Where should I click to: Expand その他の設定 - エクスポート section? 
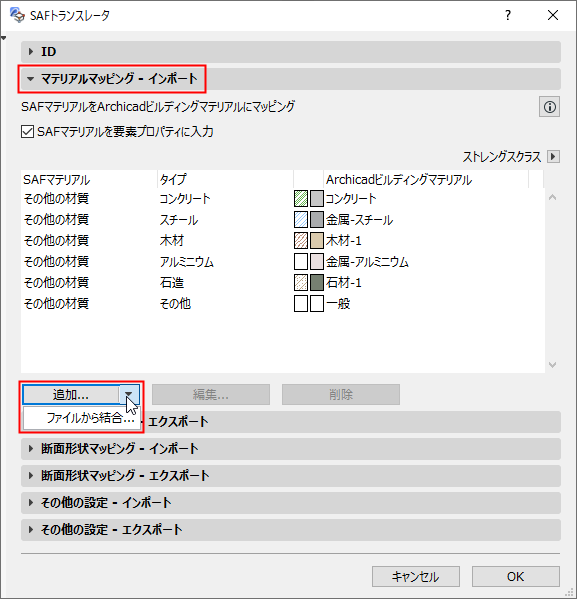tap(291, 530)
